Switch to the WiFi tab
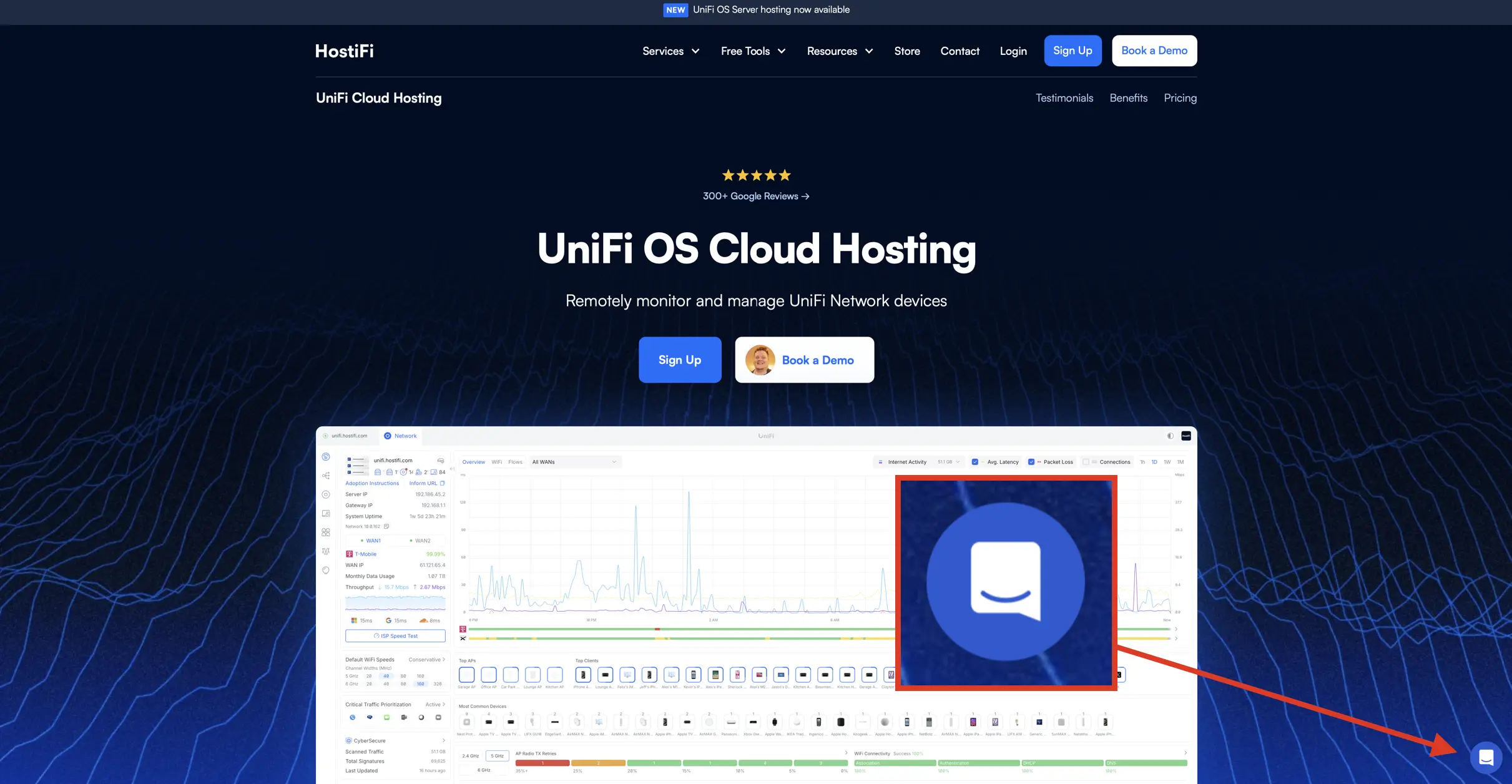Viewport: 1512px width, 784px height. pos(496,462)
